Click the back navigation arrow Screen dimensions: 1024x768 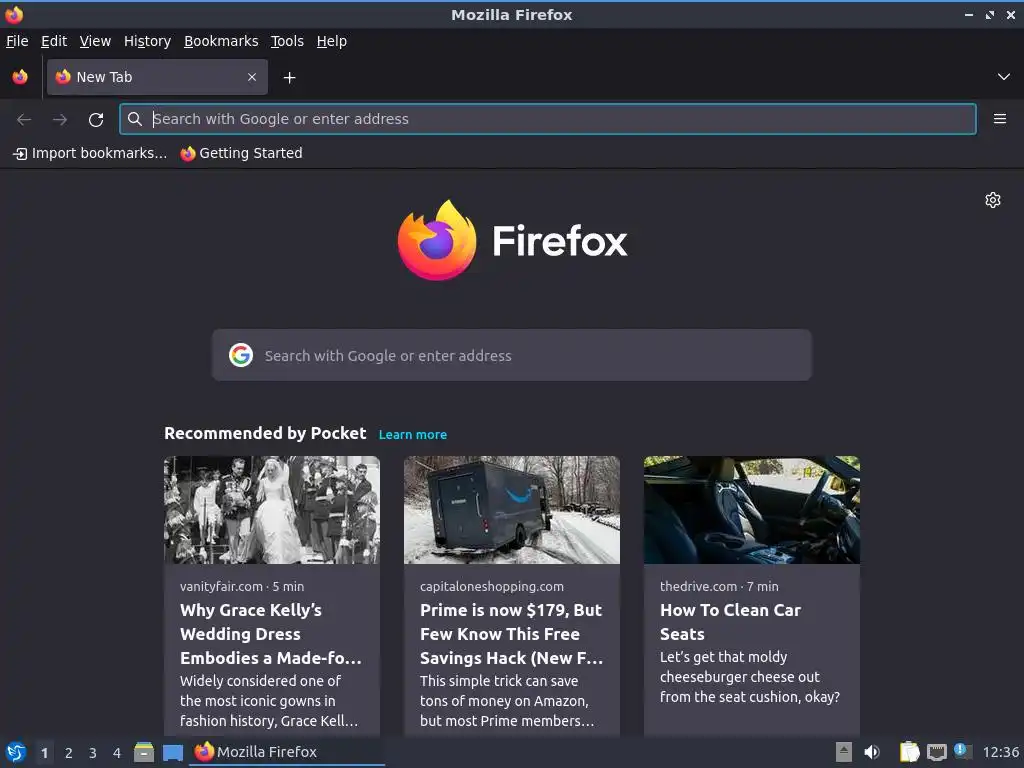click(24, 120)
